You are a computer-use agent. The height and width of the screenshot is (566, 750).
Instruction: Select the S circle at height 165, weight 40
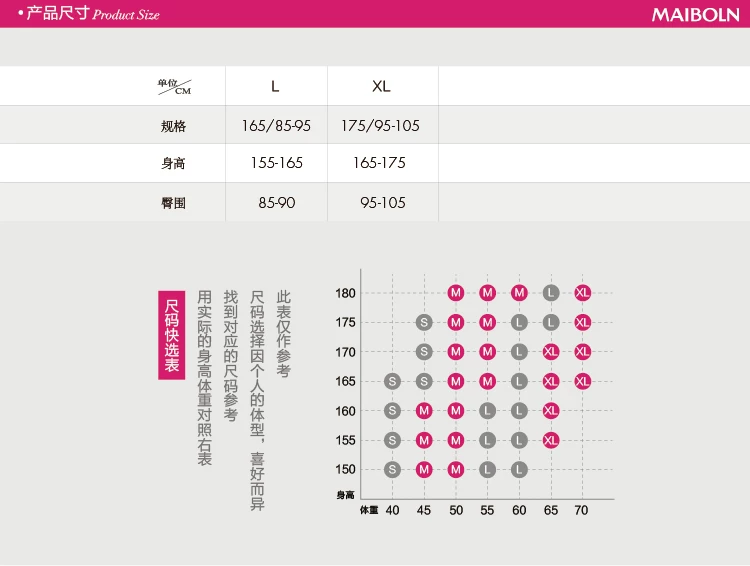tap(392, 381)
